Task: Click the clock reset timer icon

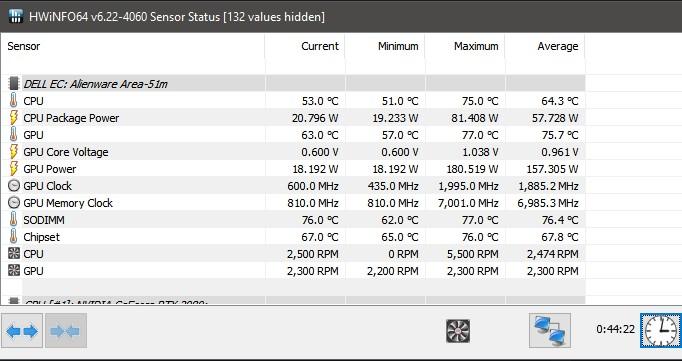Action: pyautogui.click(x=661, y=331)
